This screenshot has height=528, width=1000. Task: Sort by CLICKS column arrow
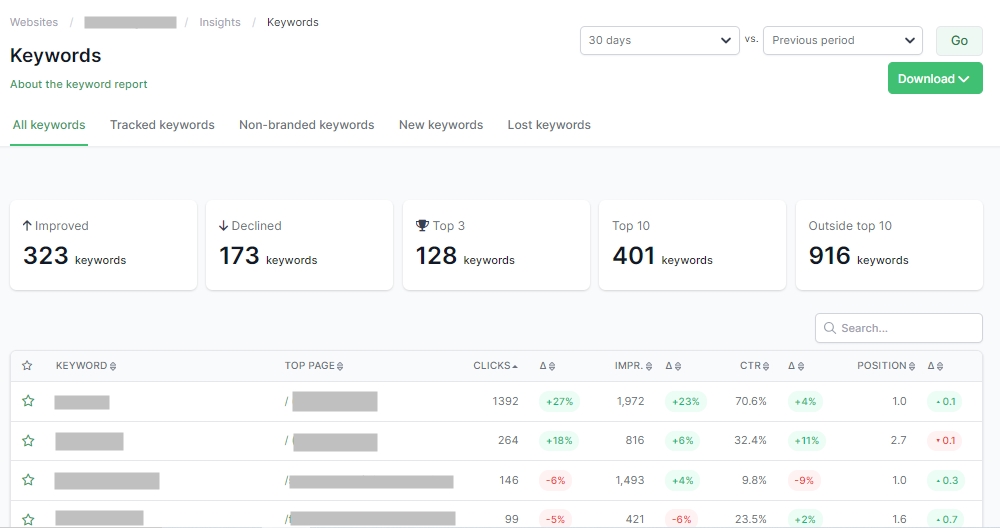pyautogui.click(x=515, y=366)
